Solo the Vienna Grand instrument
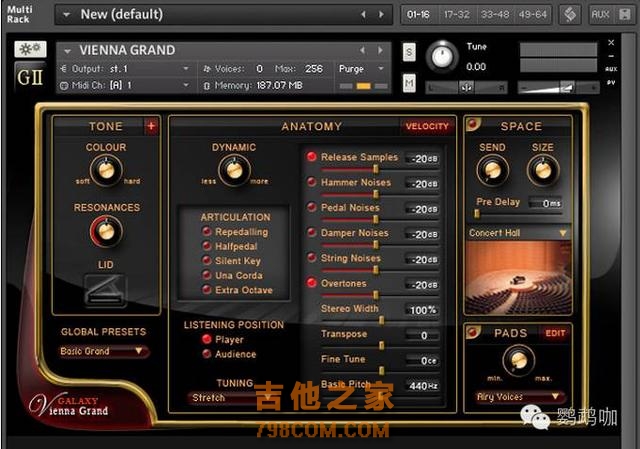 click(409, 52)
